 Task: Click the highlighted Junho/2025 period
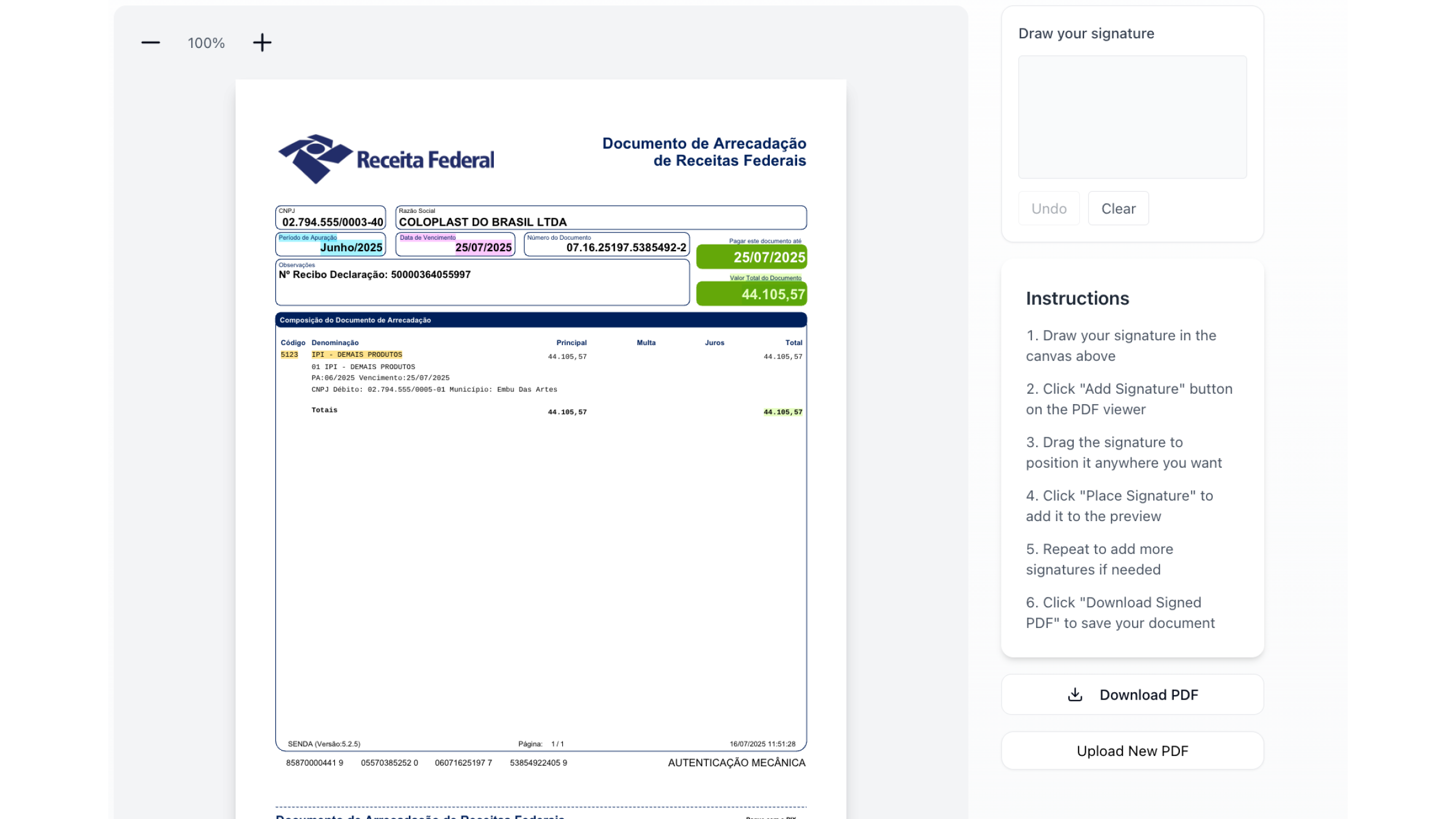pyautogui.click(x=351, y=248)
